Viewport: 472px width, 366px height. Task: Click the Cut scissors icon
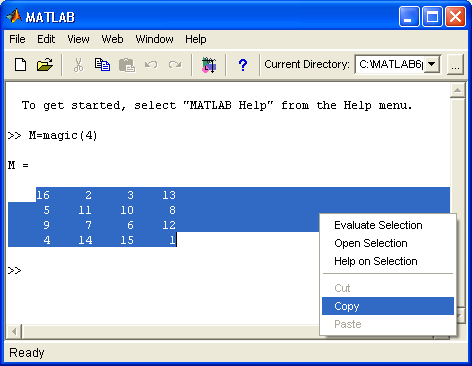[78, 65]
